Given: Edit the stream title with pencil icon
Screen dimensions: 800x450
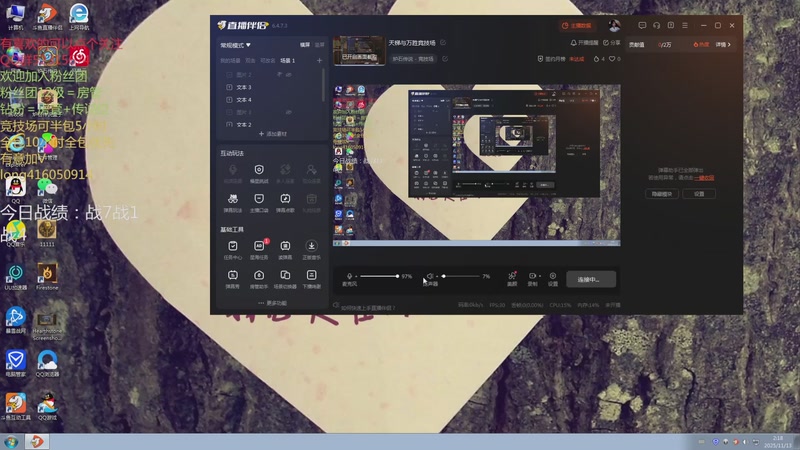Looking at the screenshot, I should 443,43.
